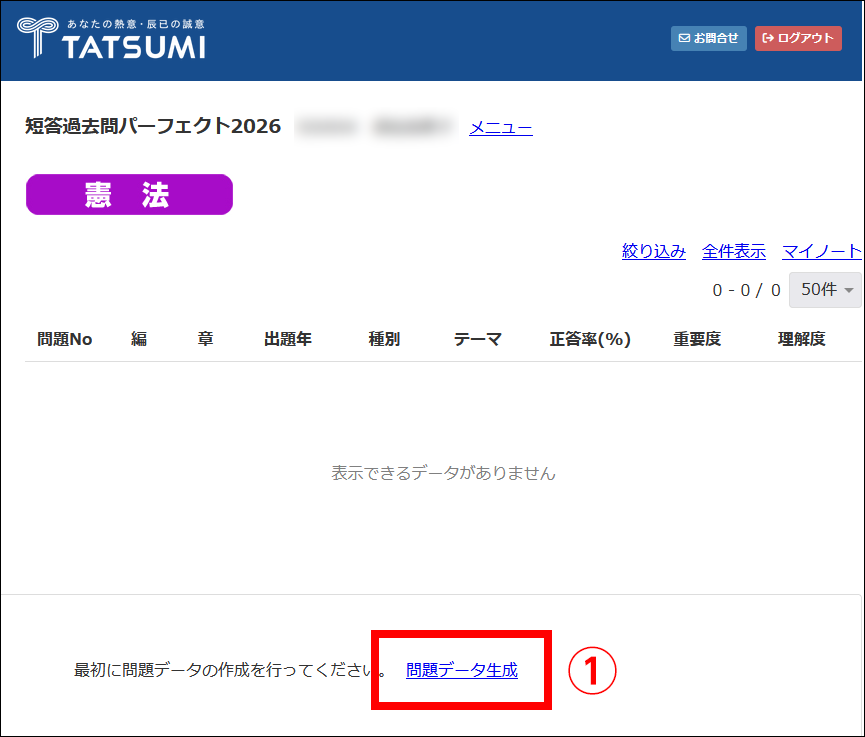Click the 理解度 column header
The image size is (865, 737).
click(801, 339)
